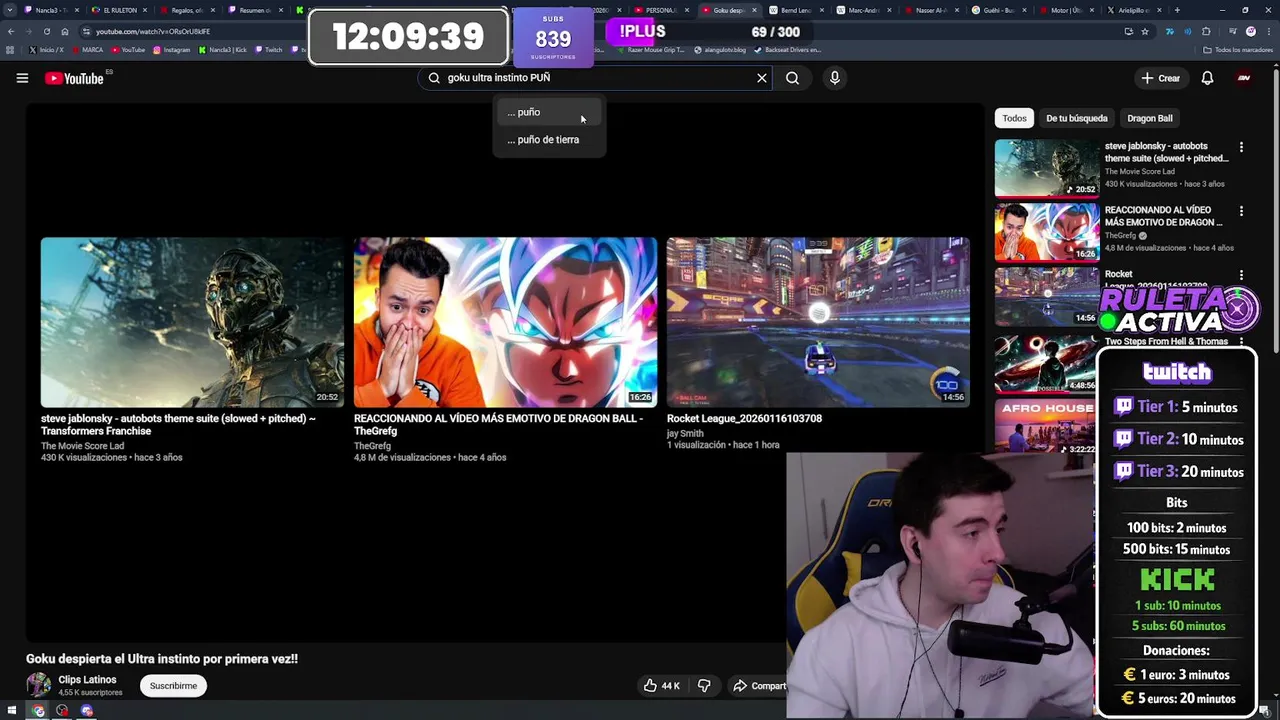Open the alangulotv.blog bookmark
Screen dimensions: 1280x720
point(721,50)
